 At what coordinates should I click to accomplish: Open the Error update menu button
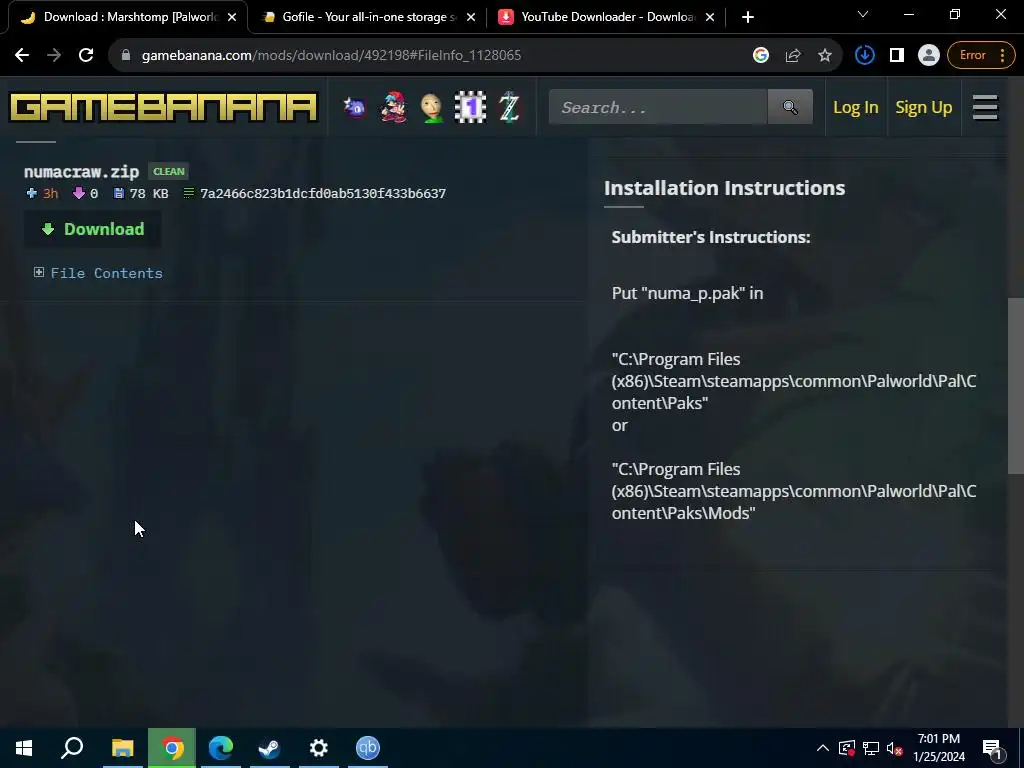(x=982, y=56)
